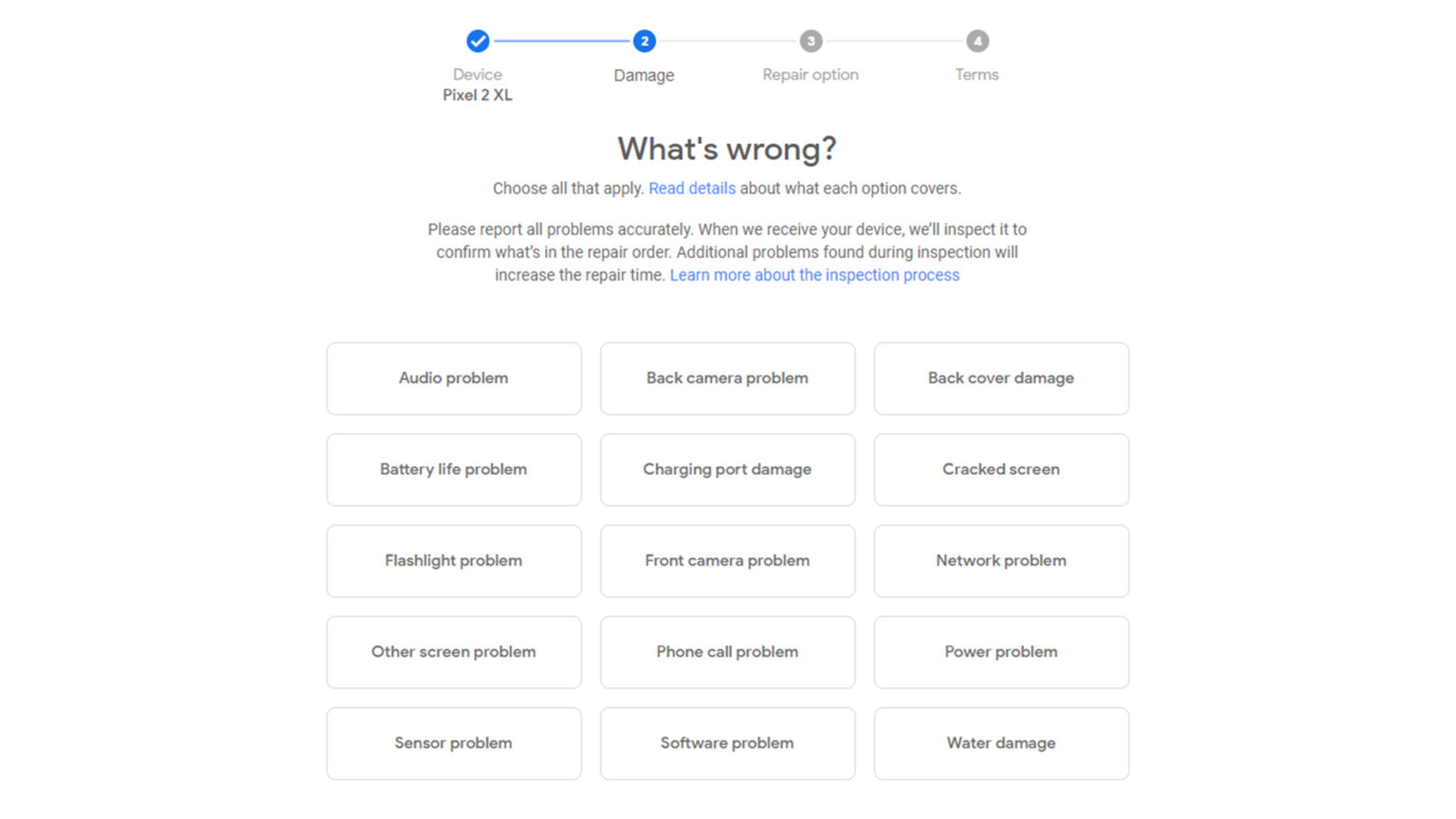This screenshot has height=819, width=1456.
Task: Toggle the Cracked screen option
Action: point(1001,469)
